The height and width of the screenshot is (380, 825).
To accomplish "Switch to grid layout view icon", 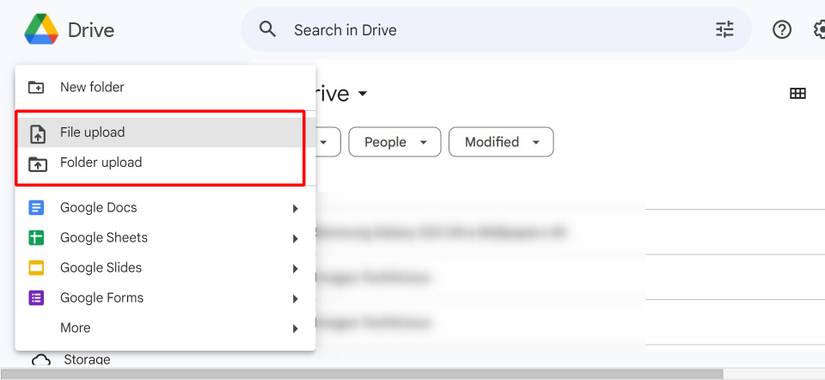I will click(798, 94).
